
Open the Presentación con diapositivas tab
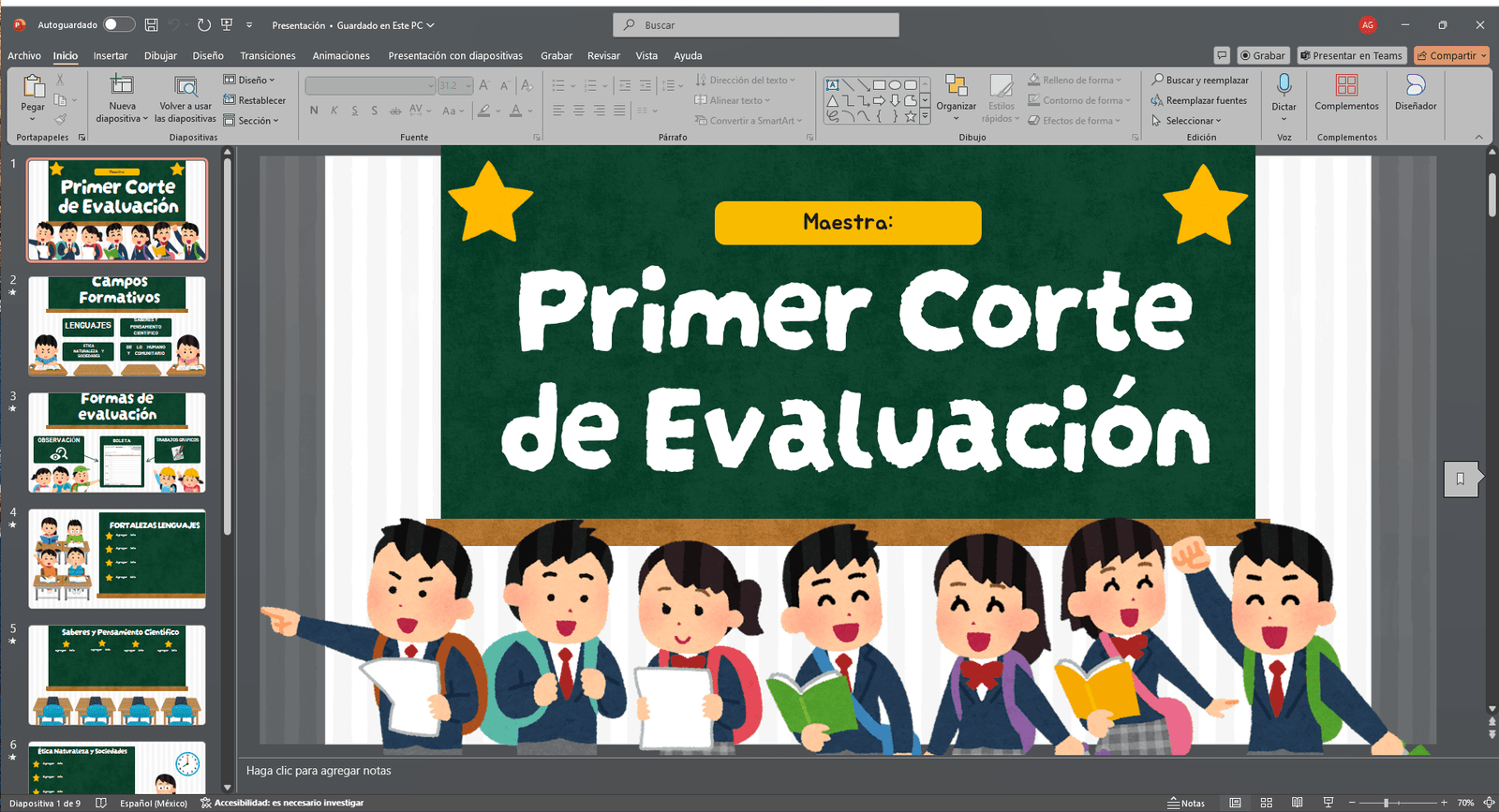pyautogui.click(x=455, y=55)
